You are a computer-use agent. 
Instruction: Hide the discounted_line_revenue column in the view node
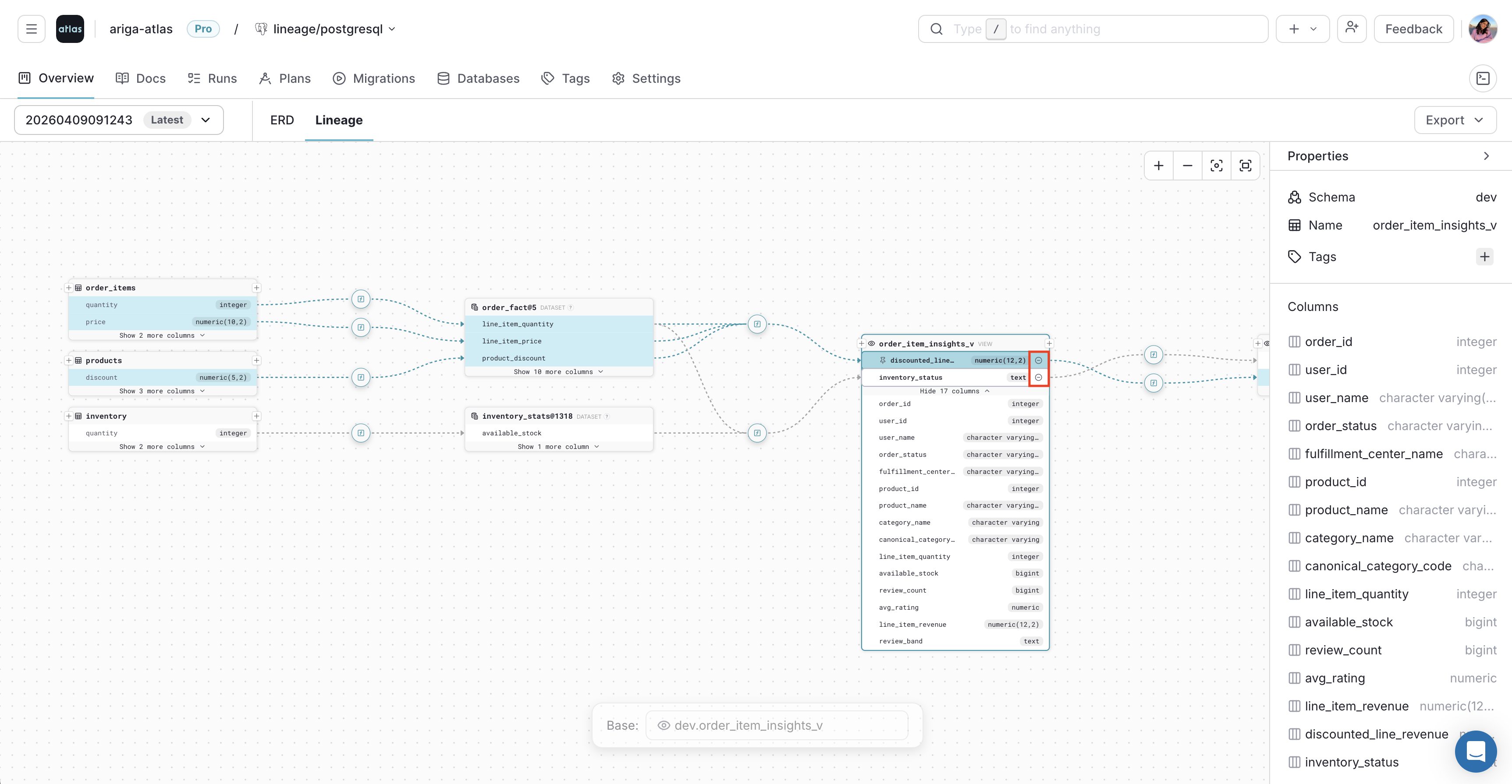[1039, 360]
